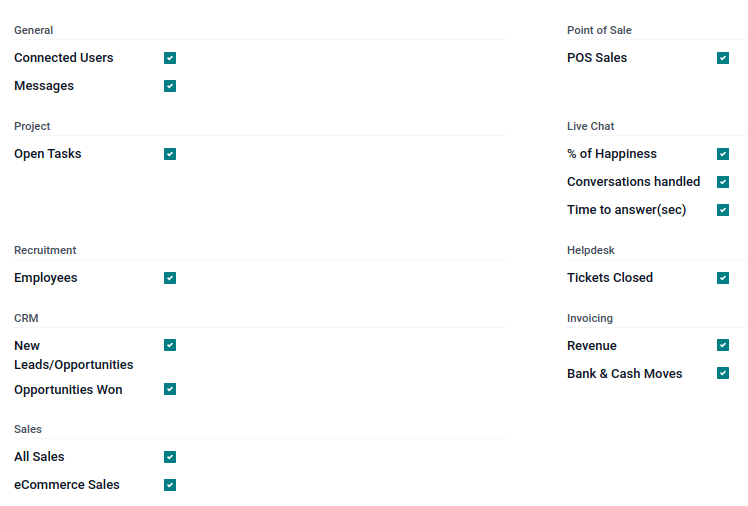Uncheck the Connected Users checkbox
Screen dimensions: 748x506
(170, 58)
